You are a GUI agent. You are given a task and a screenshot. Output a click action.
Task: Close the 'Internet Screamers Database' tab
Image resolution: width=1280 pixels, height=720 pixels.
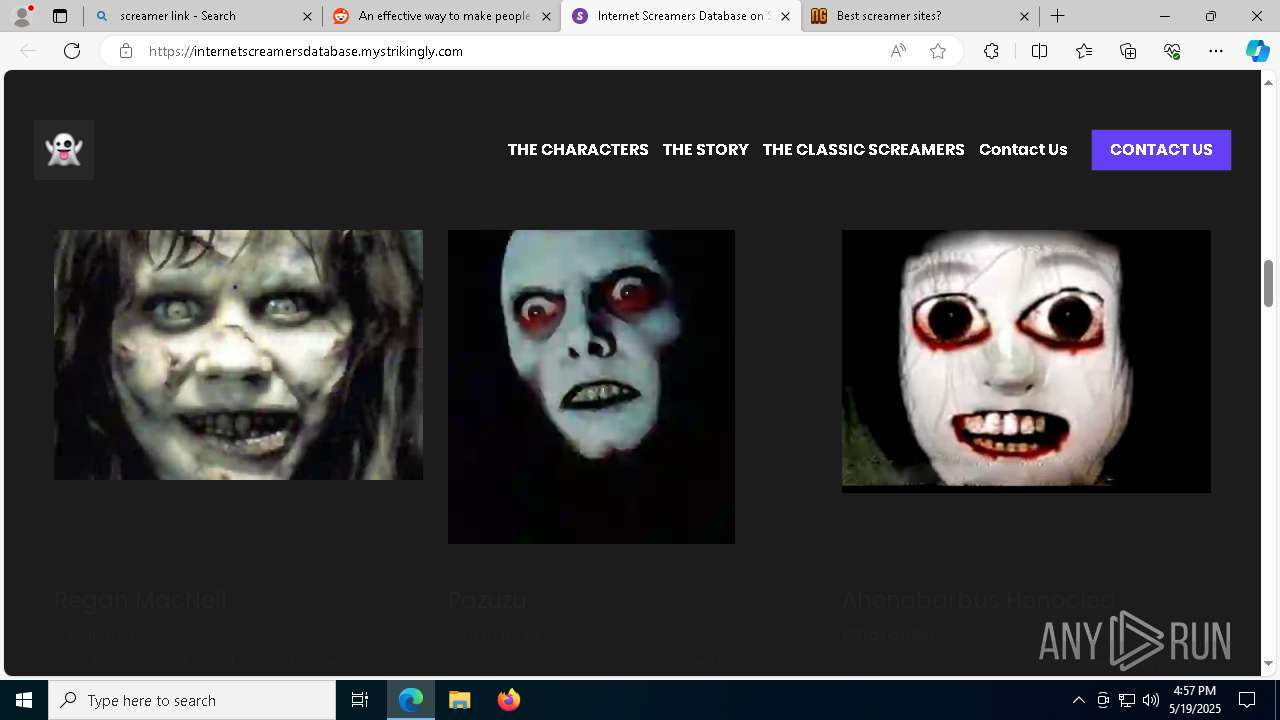(x=785, y=16)
